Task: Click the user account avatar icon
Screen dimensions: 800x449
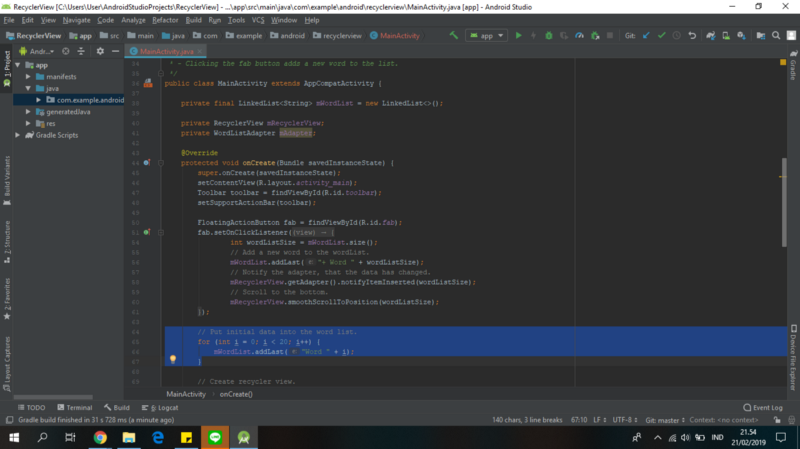Action: pos(791,35)
